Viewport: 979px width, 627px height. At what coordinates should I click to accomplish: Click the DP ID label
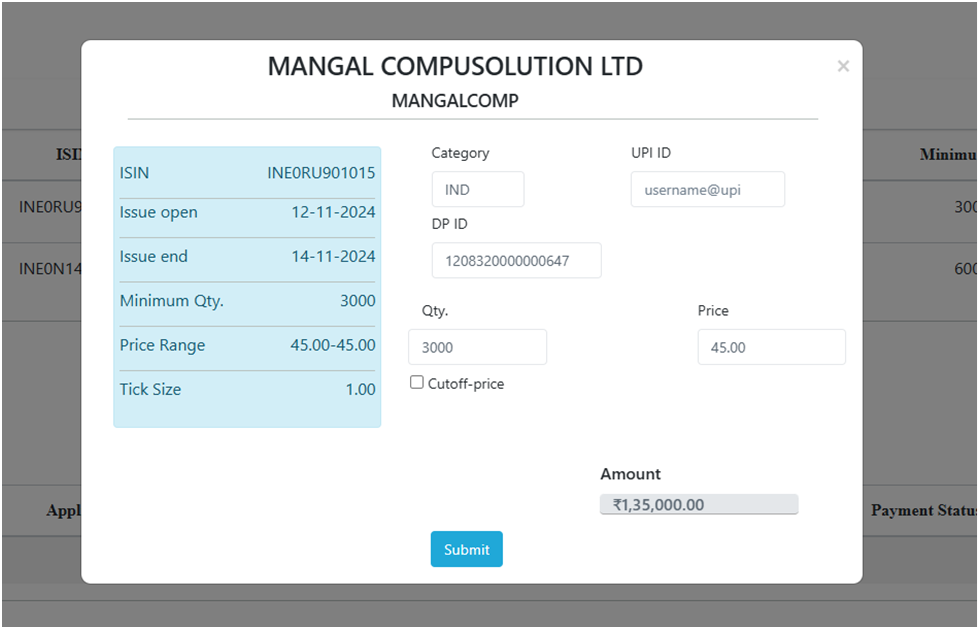[x=450, y=224]
